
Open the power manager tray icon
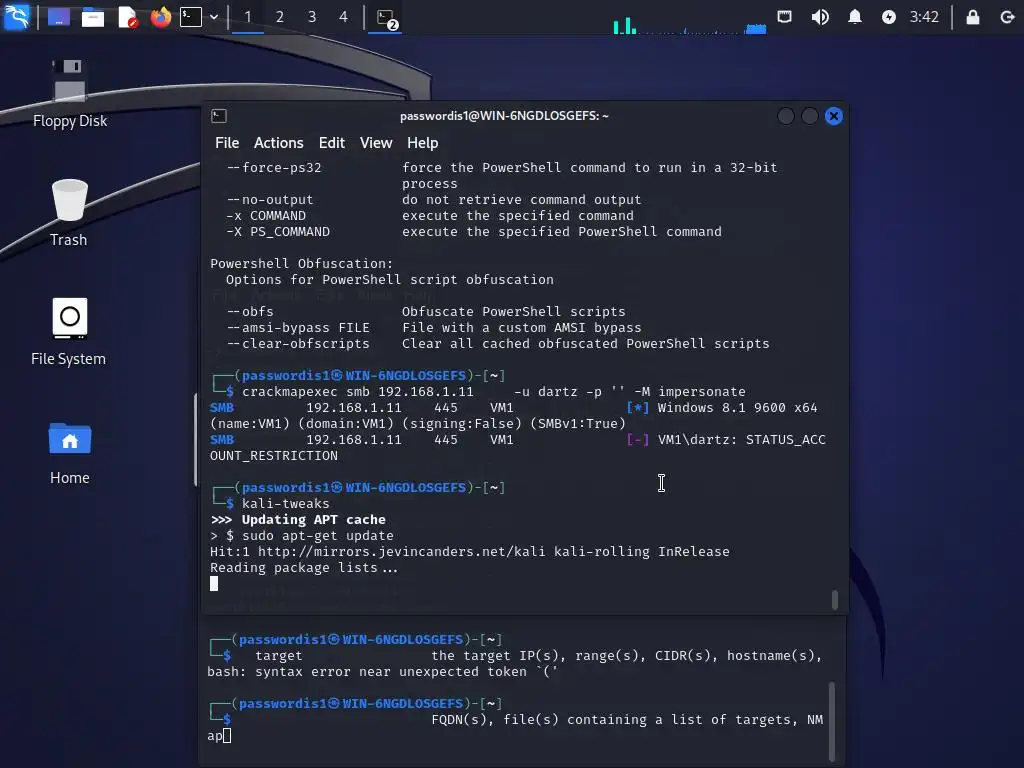point(888,17)
